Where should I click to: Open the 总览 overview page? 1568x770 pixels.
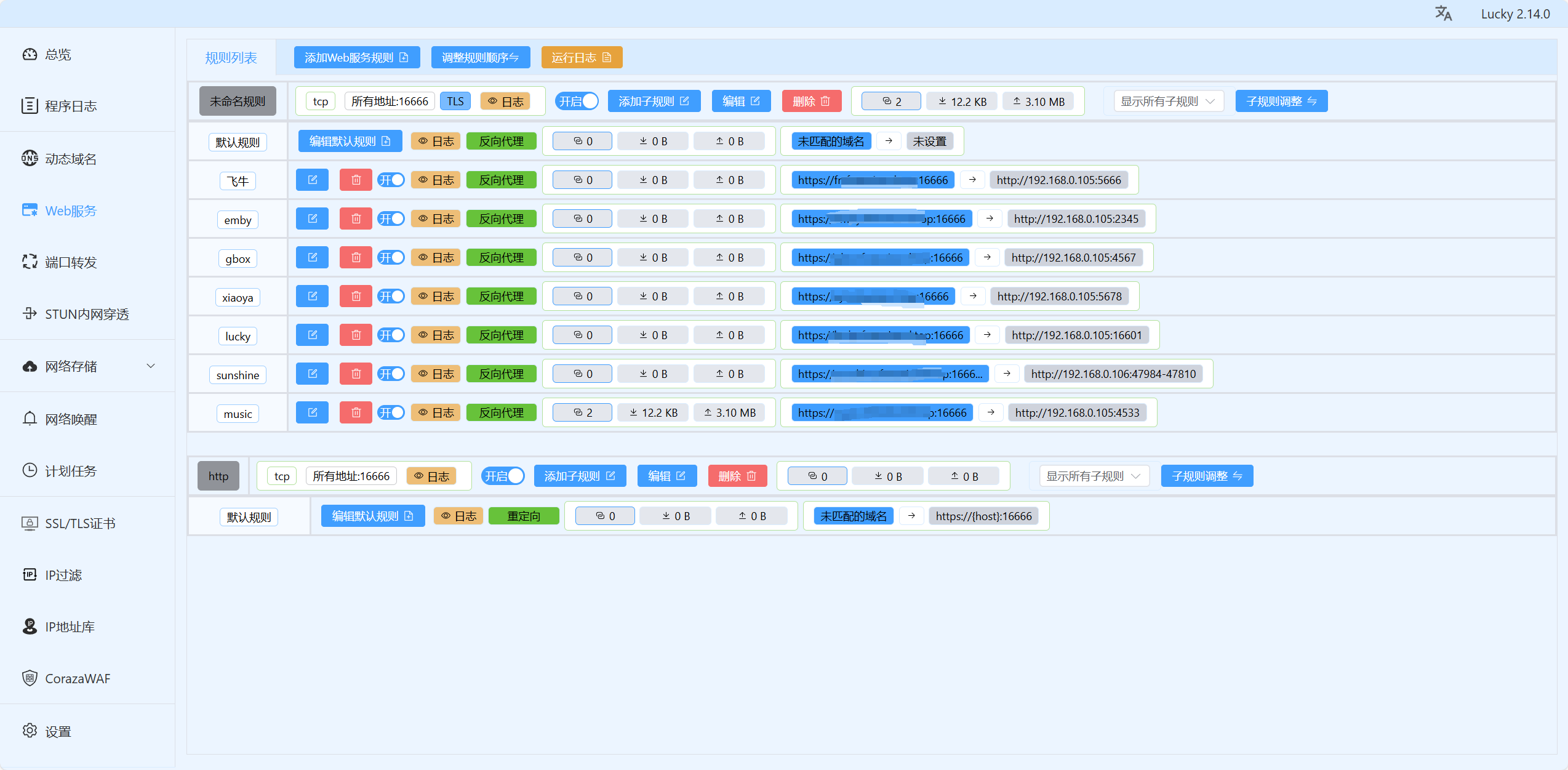(87, 54)
